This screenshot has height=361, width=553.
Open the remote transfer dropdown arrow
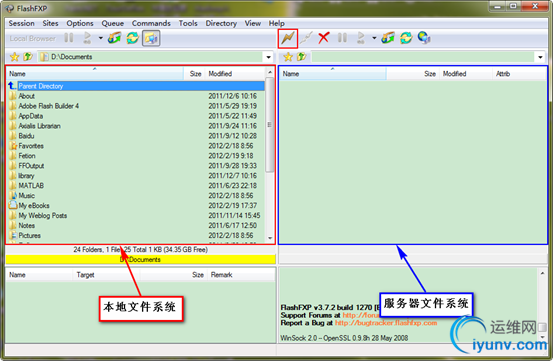(x=374, y=38)
